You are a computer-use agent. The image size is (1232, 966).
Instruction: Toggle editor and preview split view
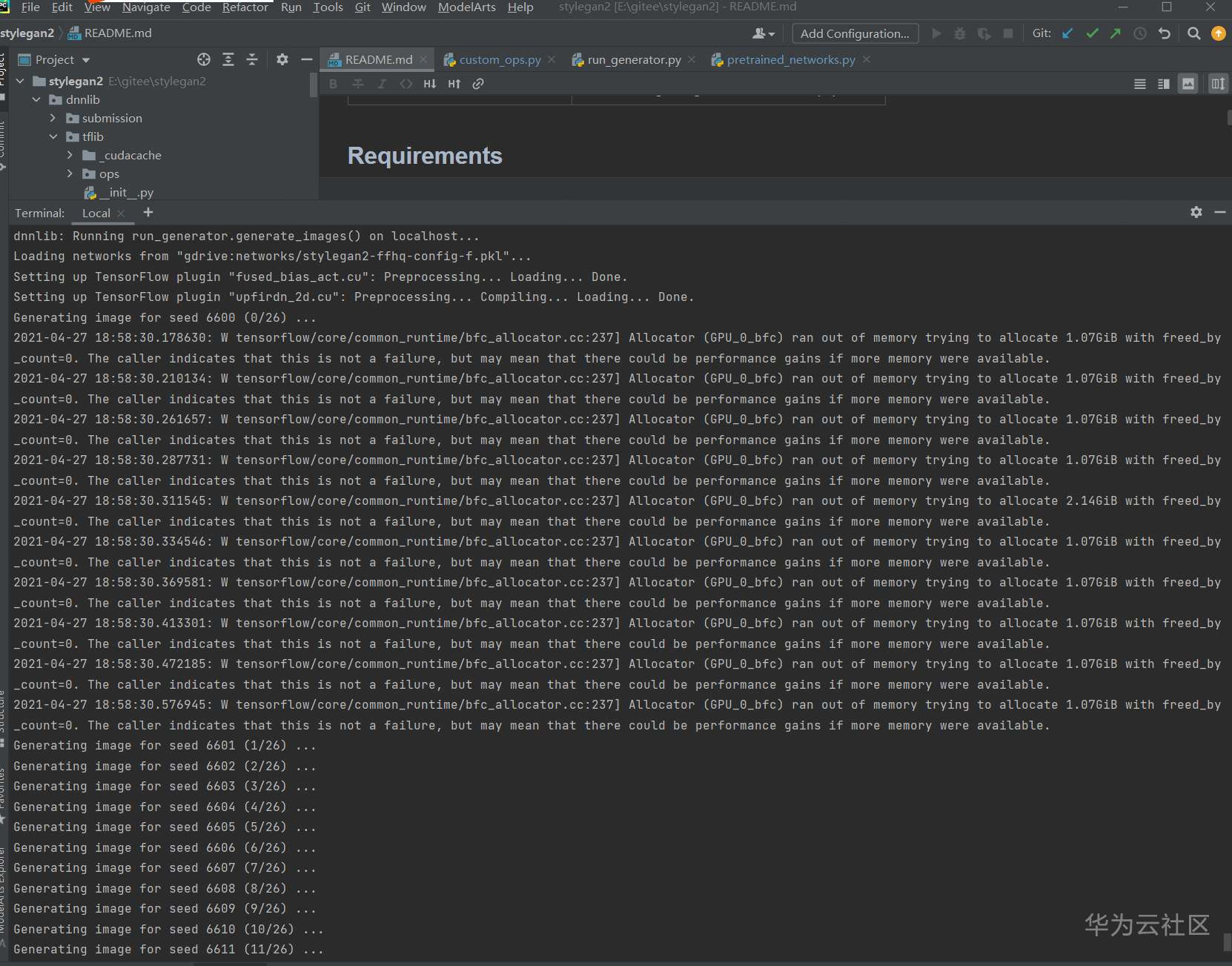click(x=1164, y=84)
